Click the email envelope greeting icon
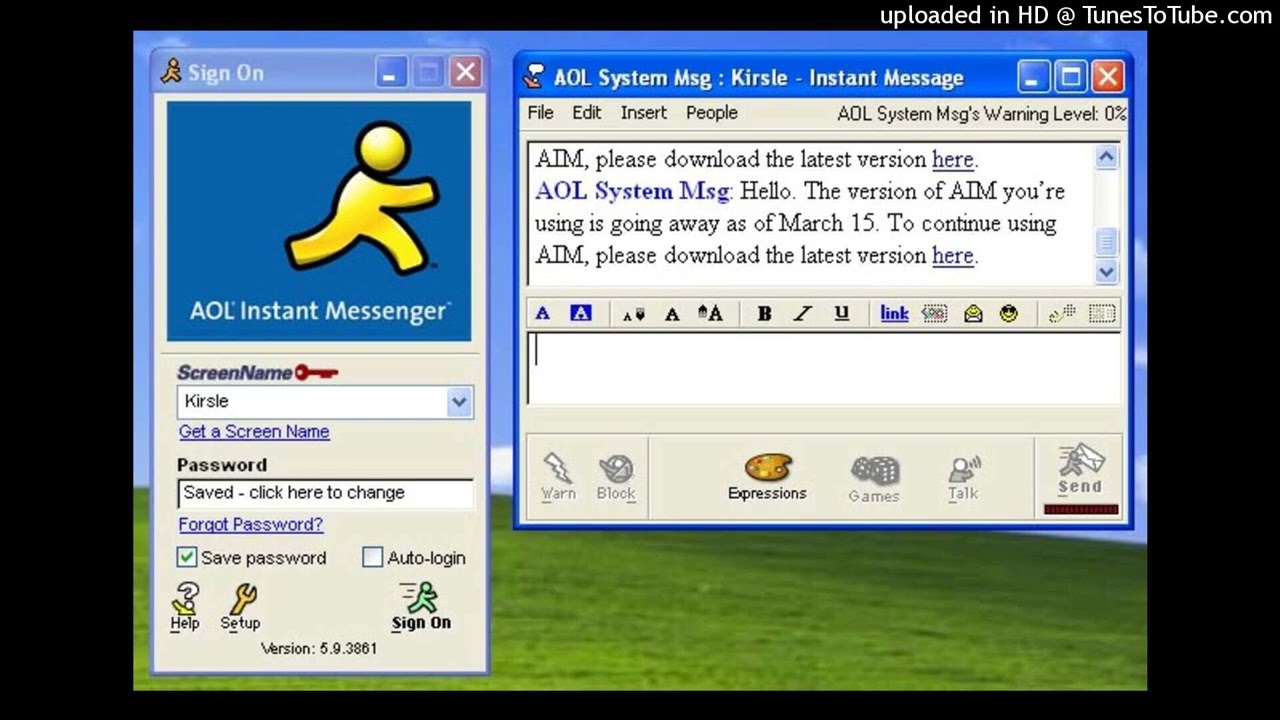The height and width of the screenshot is (720, 1280). (x=973, y=313)
